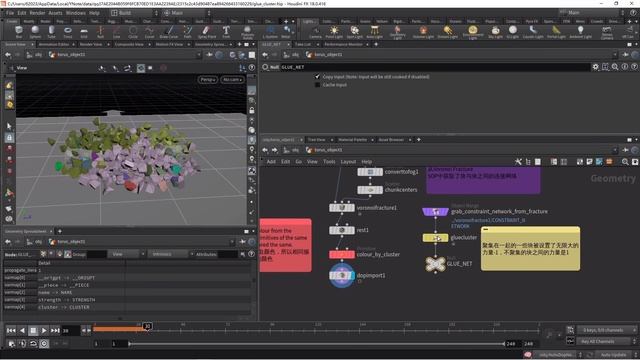Jump to last frame of timeline
Screen dimensions: 640x360
click(x=55, y=330)
